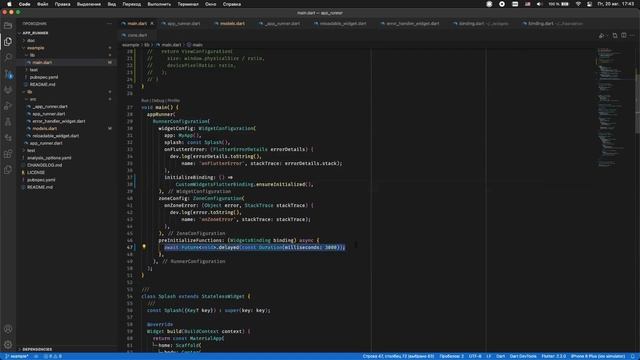This screenshot has width=640, height=360.
Task: Open _app_runner.dart in explorer tree
Action: [50, 107]
